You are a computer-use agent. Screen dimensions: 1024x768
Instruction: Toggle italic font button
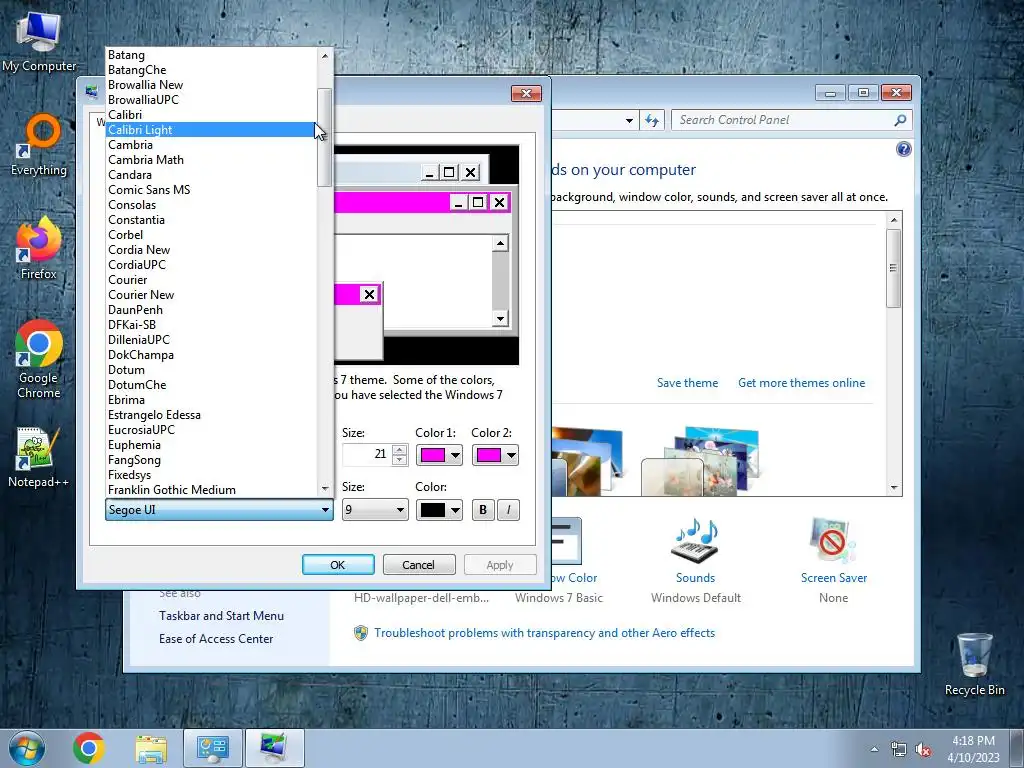tap(508, 510)
